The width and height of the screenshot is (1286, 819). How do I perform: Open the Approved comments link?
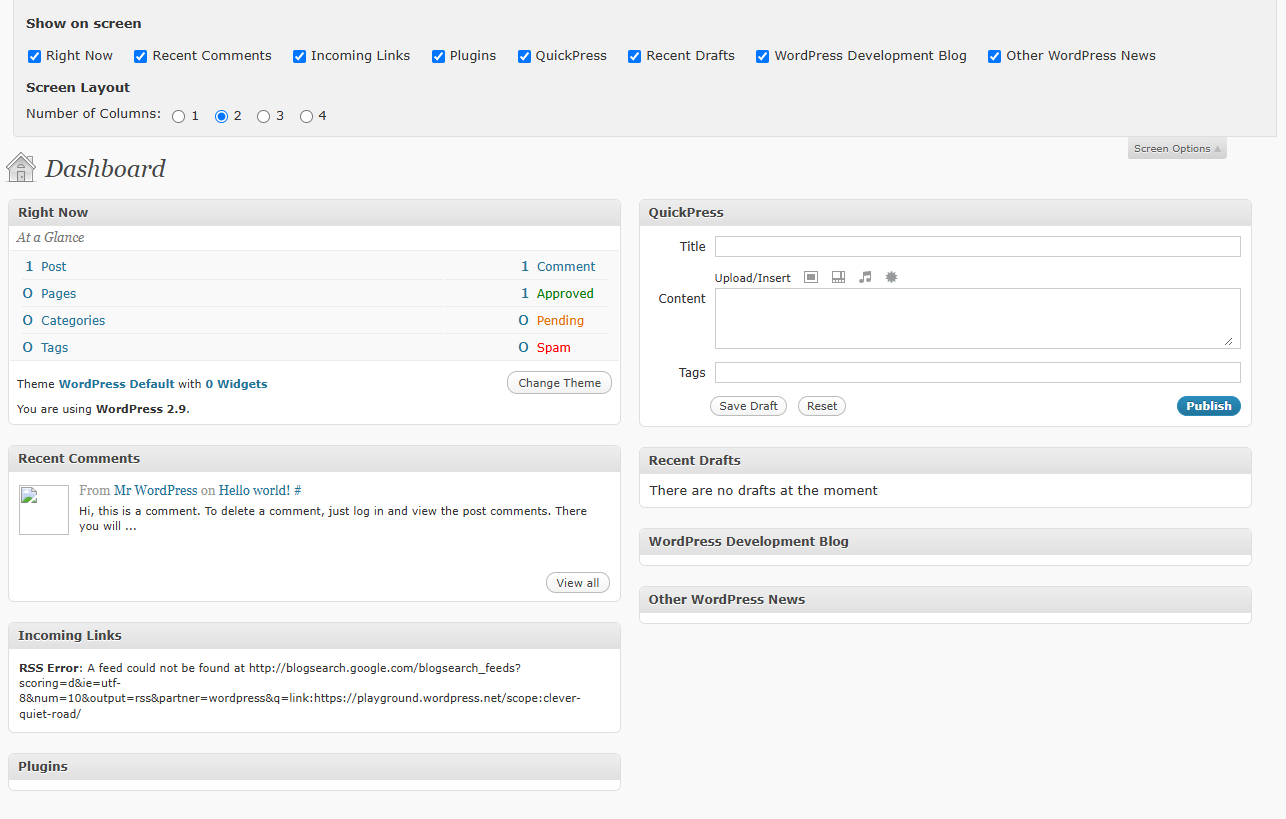tap(565, 294)
